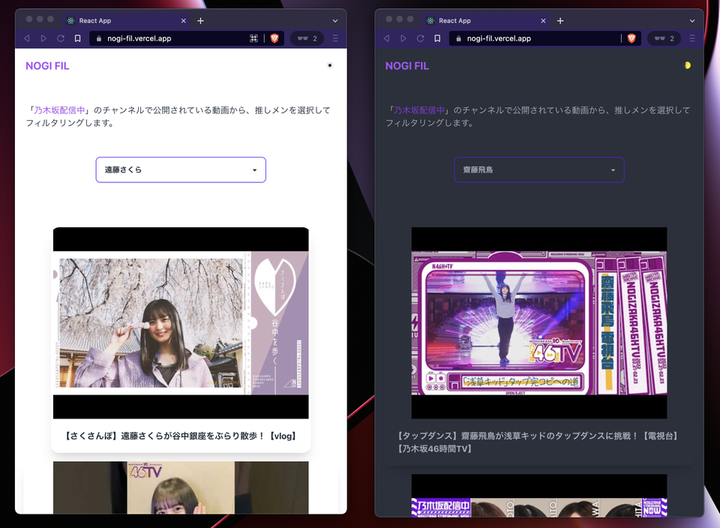Click React favicon on right window tab
The height and width of the screenshot is (528, 720).
430,21
